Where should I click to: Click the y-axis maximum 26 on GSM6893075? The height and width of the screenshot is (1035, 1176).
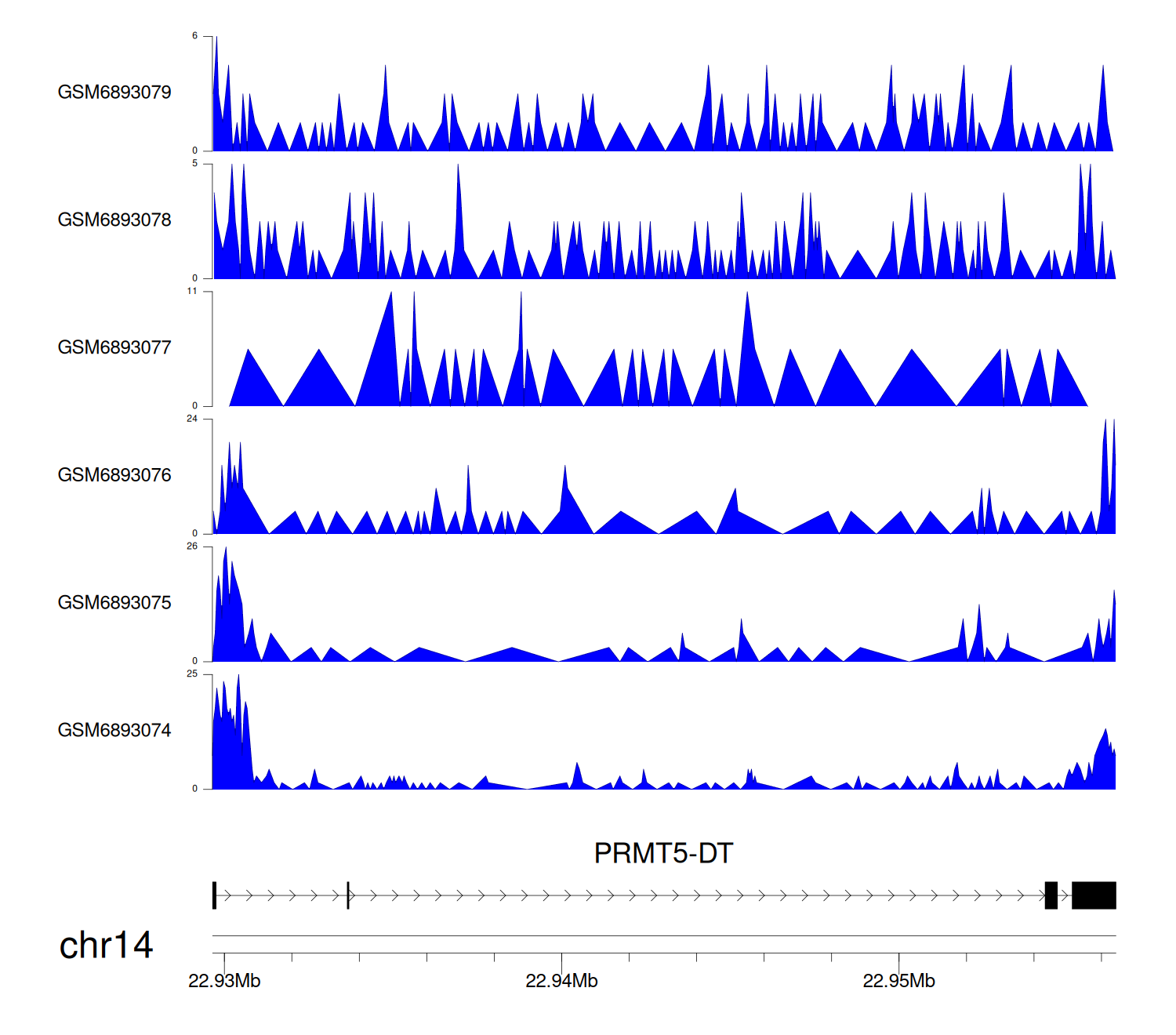point(192,547)
